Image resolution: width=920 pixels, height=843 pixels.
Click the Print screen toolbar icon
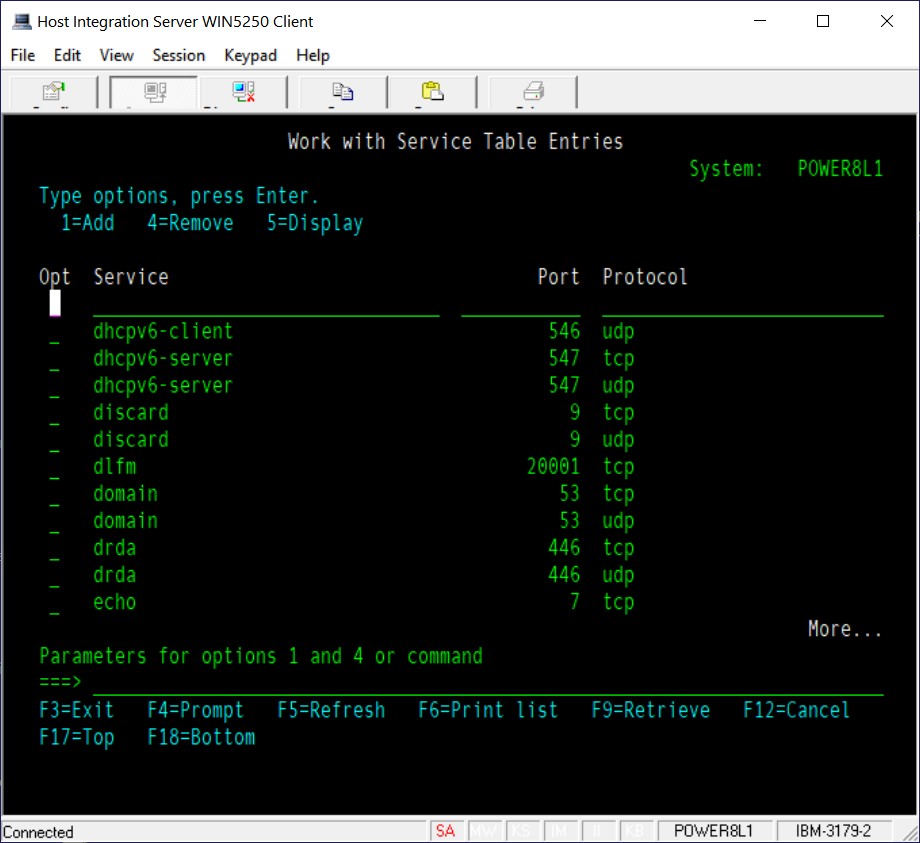(x=531, y=91)
